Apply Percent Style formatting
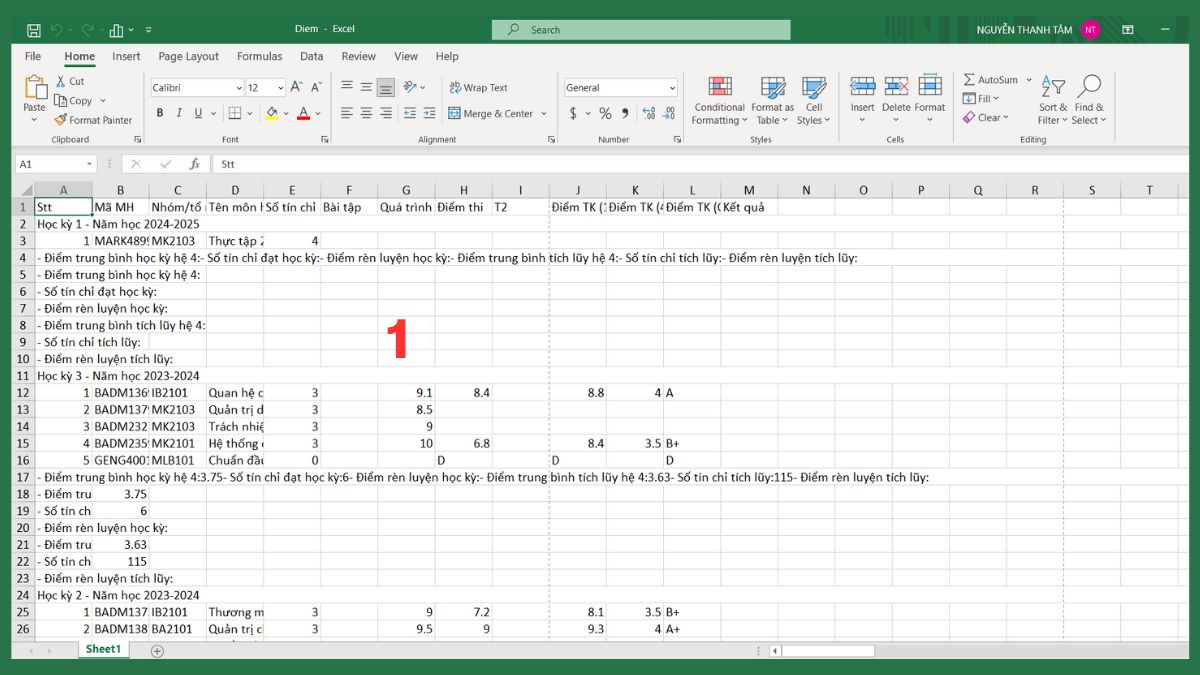 pos(605,114)
